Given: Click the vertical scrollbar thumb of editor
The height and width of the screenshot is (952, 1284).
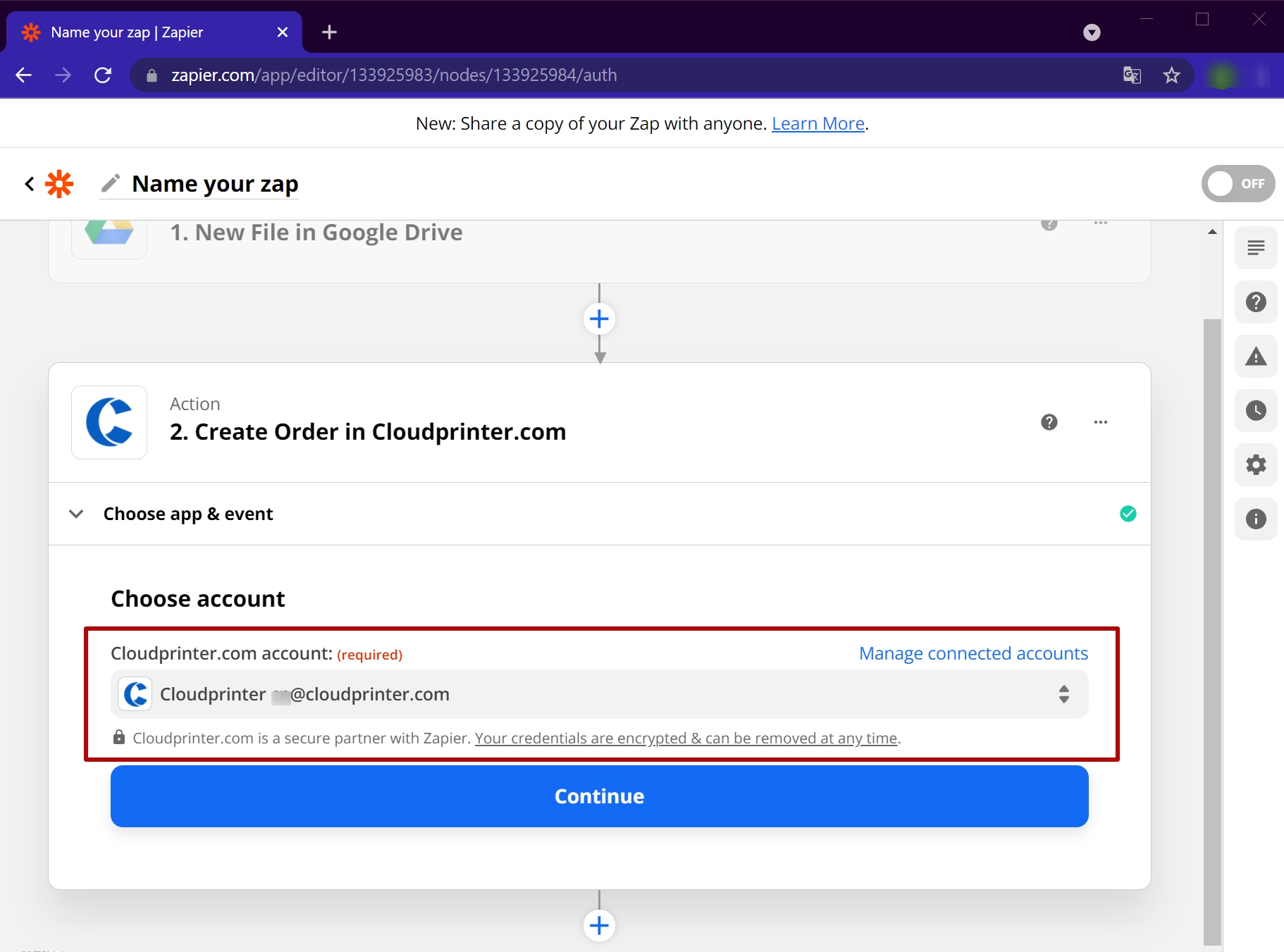Looking at the screenshot, I should 1212,631.
